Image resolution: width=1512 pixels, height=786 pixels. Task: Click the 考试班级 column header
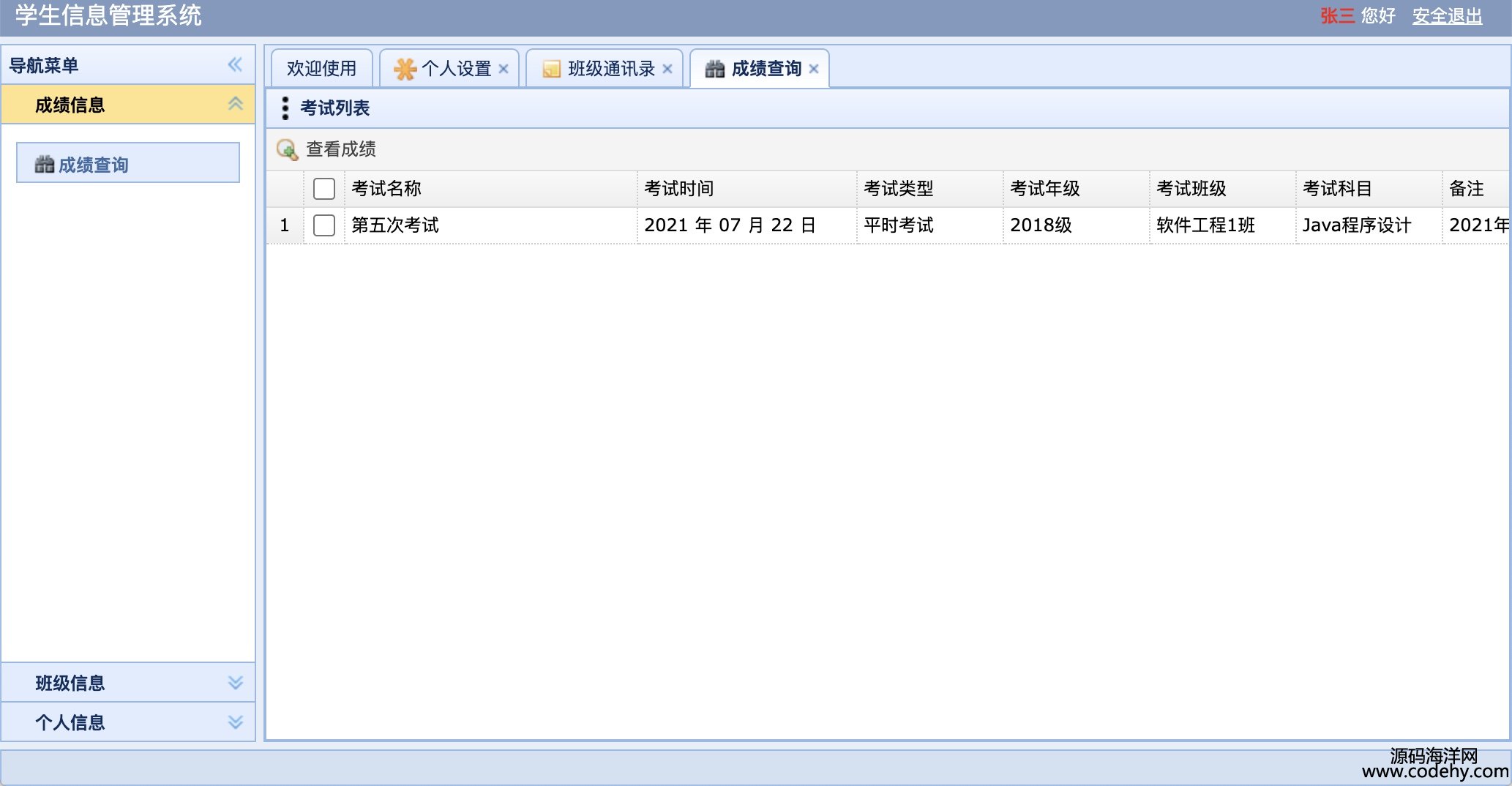tap(1223, 189)
